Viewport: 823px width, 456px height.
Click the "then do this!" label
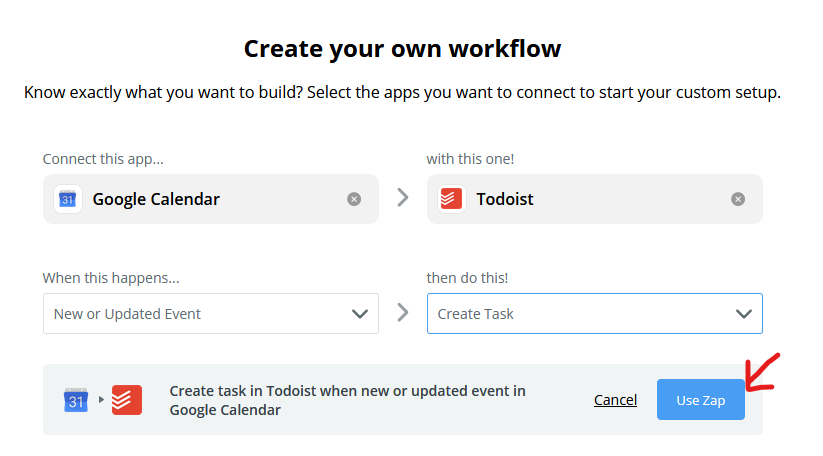[468, 278]
